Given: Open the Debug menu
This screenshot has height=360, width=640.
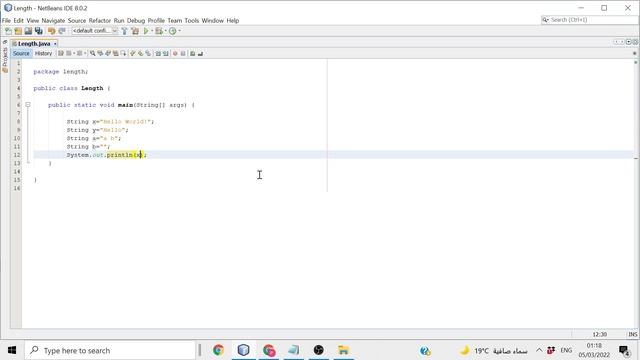Looking at the screenshot, I should point(136,20).
